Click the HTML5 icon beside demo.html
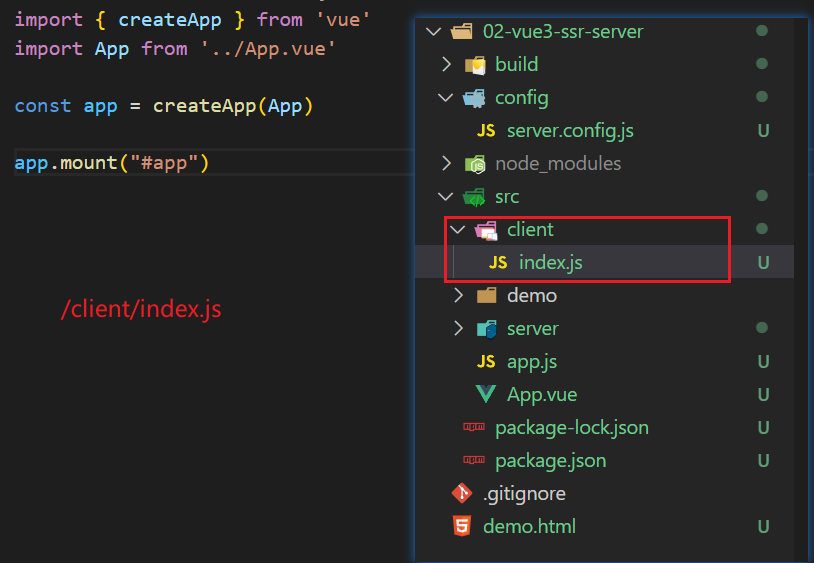The height and width of the screenshot is (563, 814). [x=462, y=526]
